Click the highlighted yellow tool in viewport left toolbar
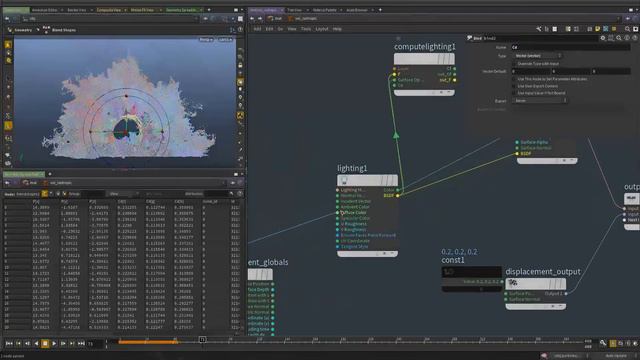The image size is (640, 360). 8,126
